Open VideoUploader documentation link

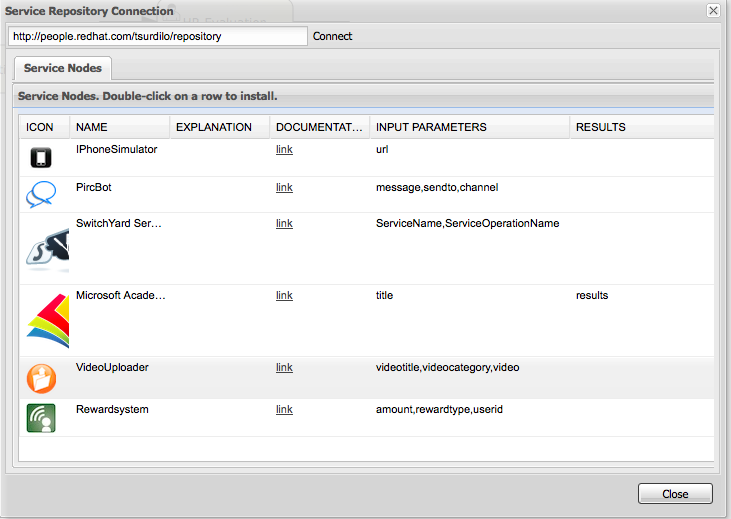click(x=284, y=367)
